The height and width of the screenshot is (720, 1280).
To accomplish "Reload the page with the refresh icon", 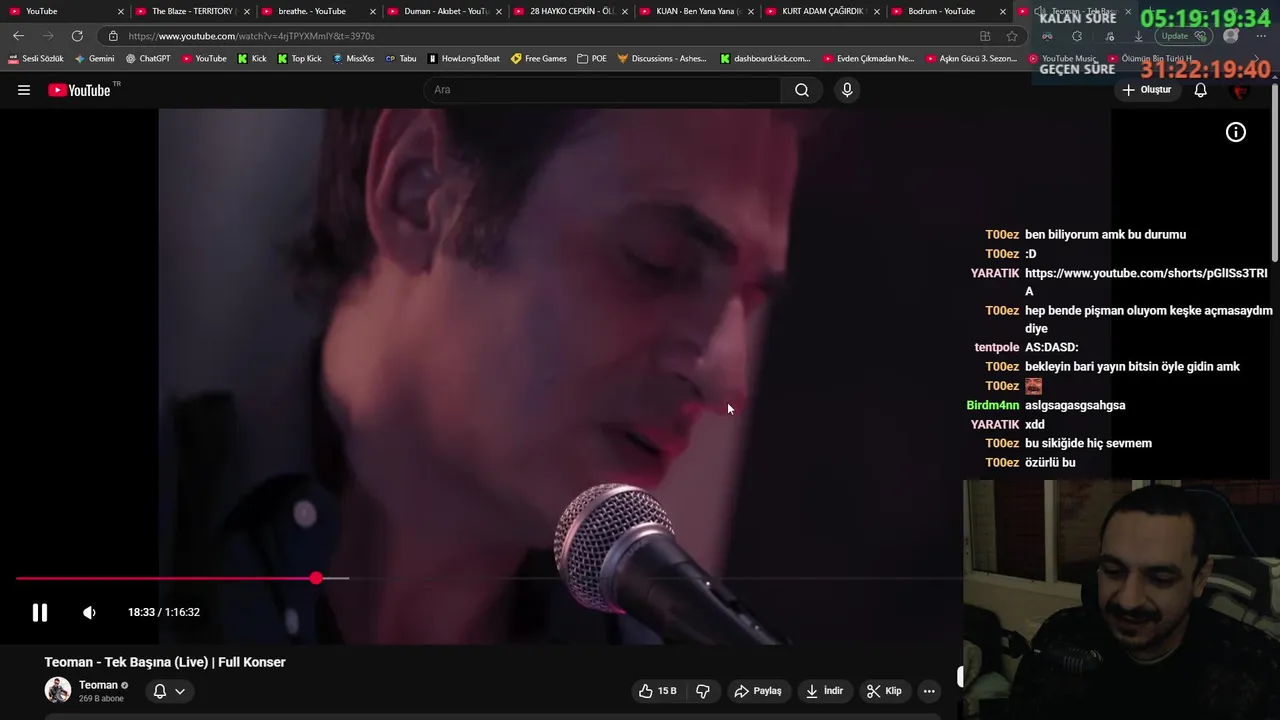I will click(x=77, y=36).
